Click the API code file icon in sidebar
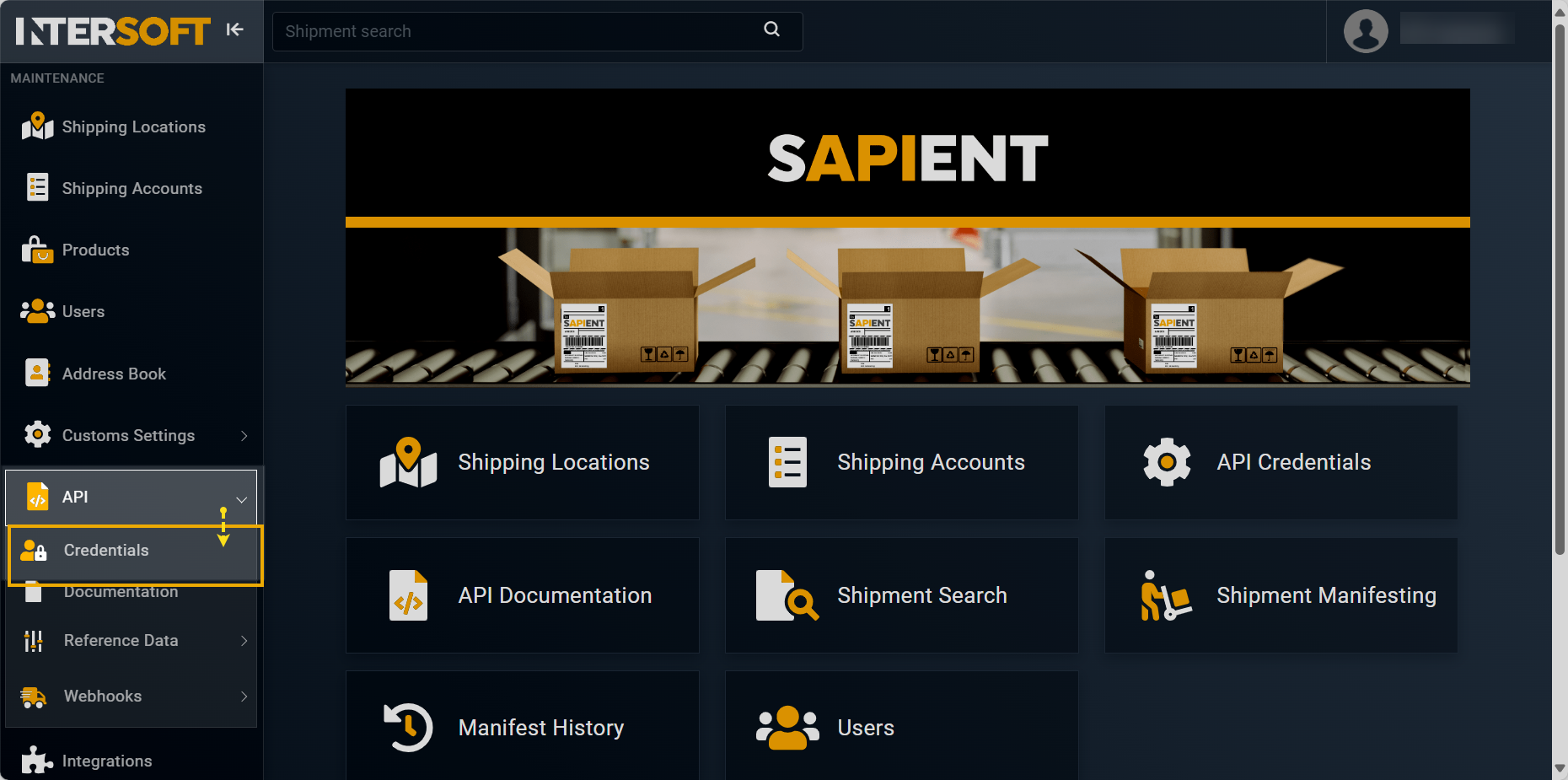 coord(37,497)
